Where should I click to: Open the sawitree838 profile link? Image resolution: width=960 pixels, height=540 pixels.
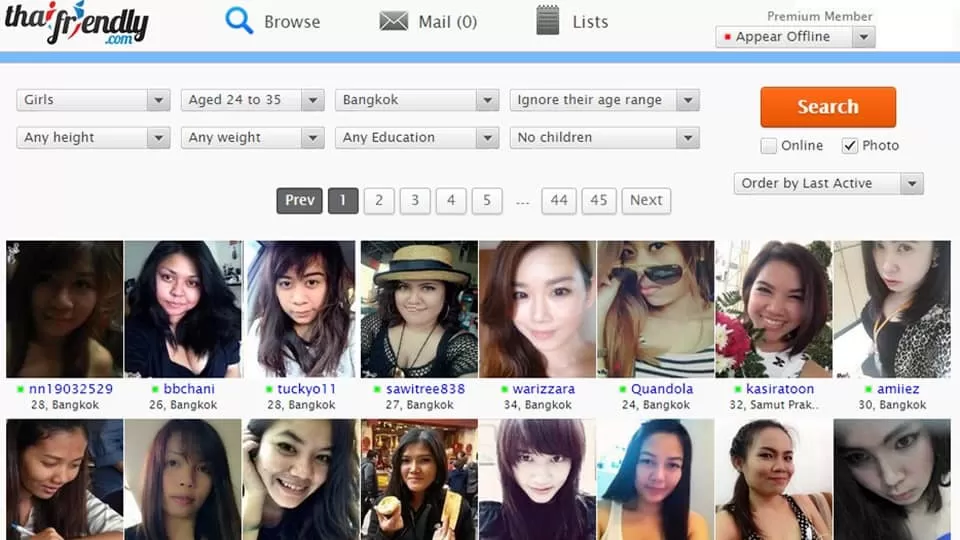[425, 389]
